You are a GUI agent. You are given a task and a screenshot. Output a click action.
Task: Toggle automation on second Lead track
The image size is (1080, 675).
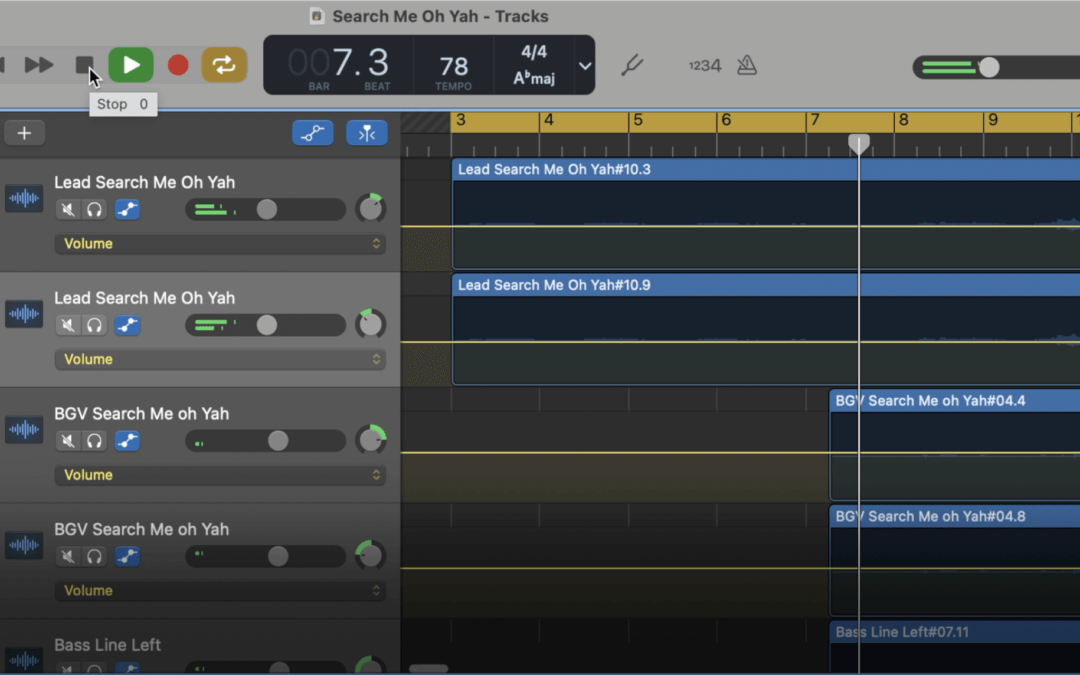(x=127, y=325)
